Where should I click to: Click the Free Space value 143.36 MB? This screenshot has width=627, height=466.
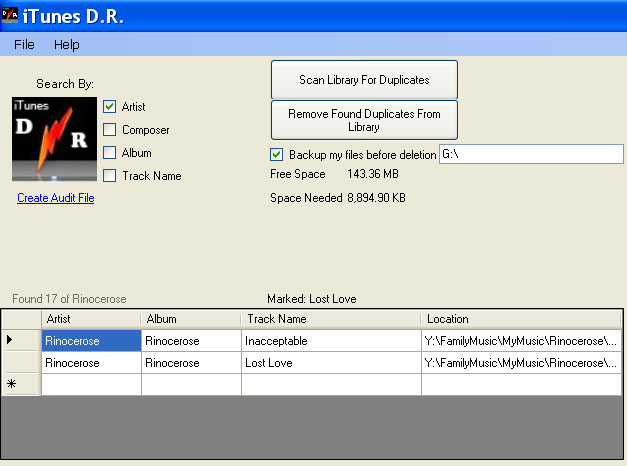[x=373, y=174]
